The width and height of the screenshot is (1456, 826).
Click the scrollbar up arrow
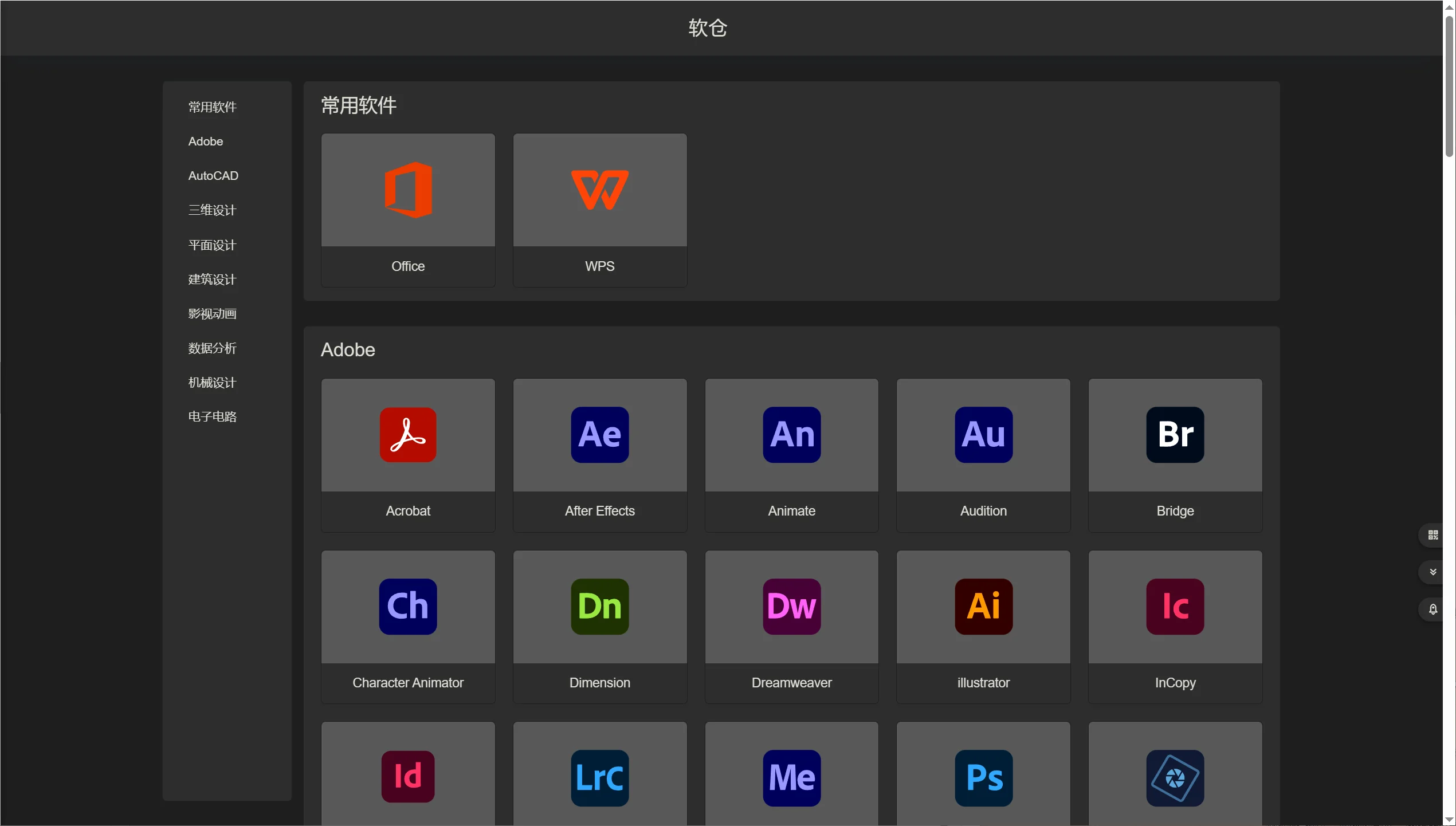pyautogui.click(x=1450, y=7)
